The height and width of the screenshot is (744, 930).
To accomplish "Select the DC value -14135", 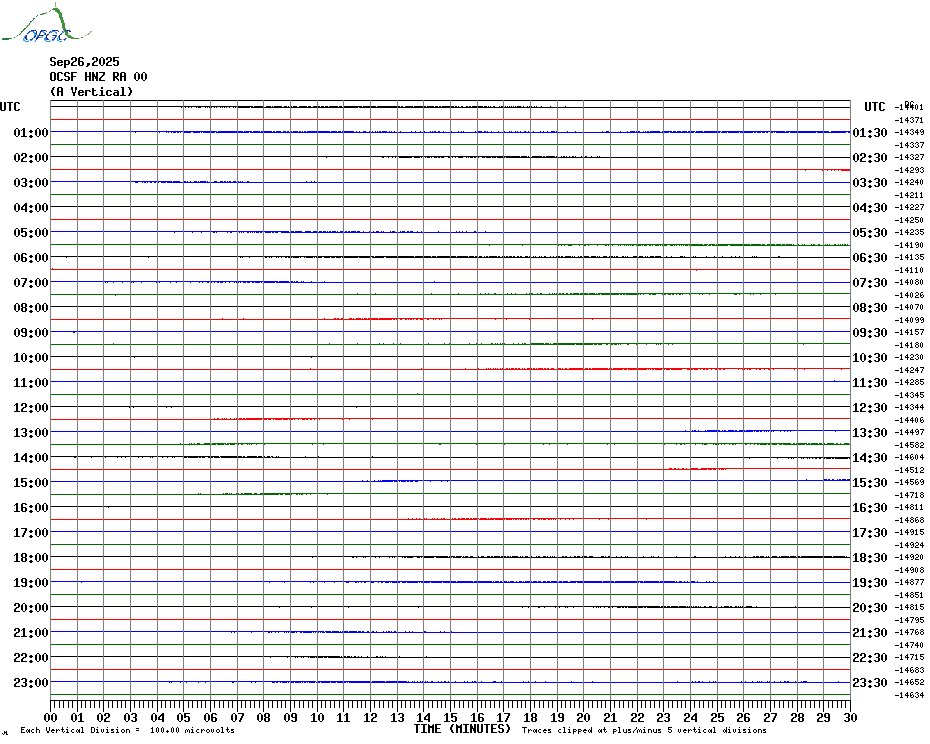I will (909, 257).
